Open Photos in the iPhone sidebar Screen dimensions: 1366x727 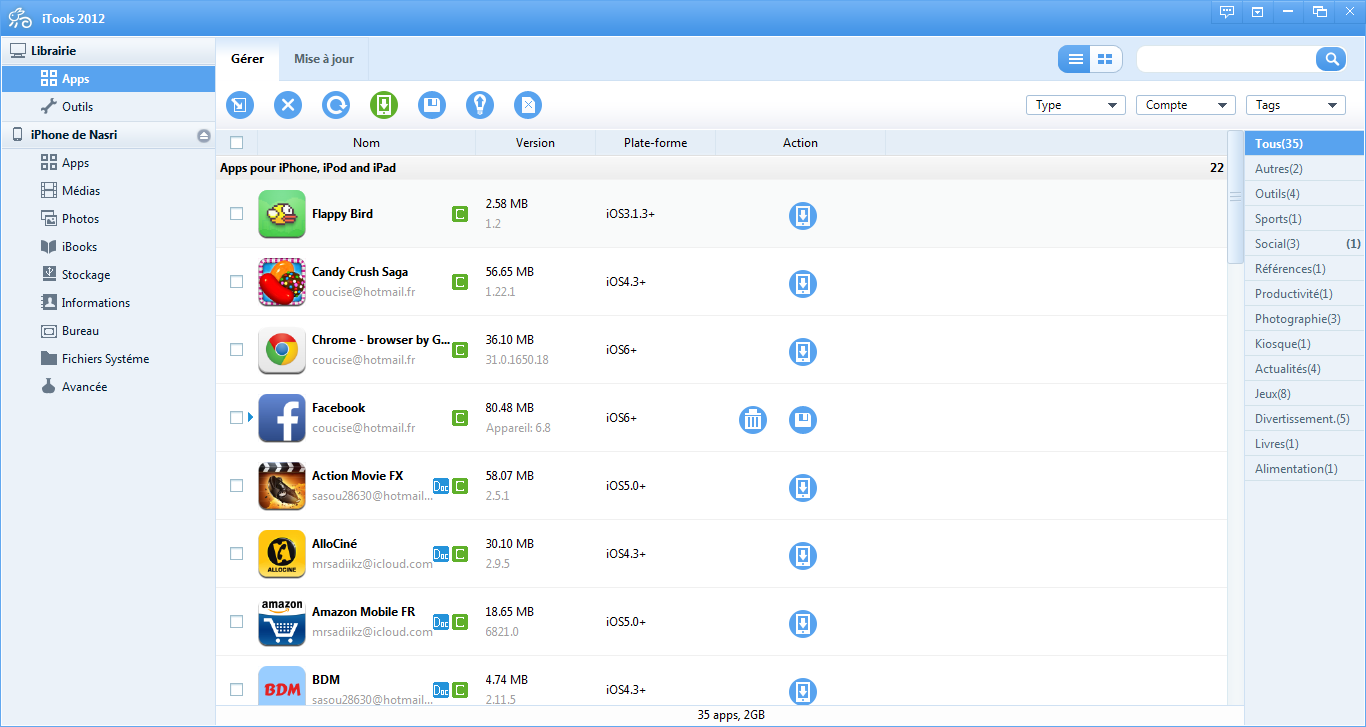tap(108, 219)
